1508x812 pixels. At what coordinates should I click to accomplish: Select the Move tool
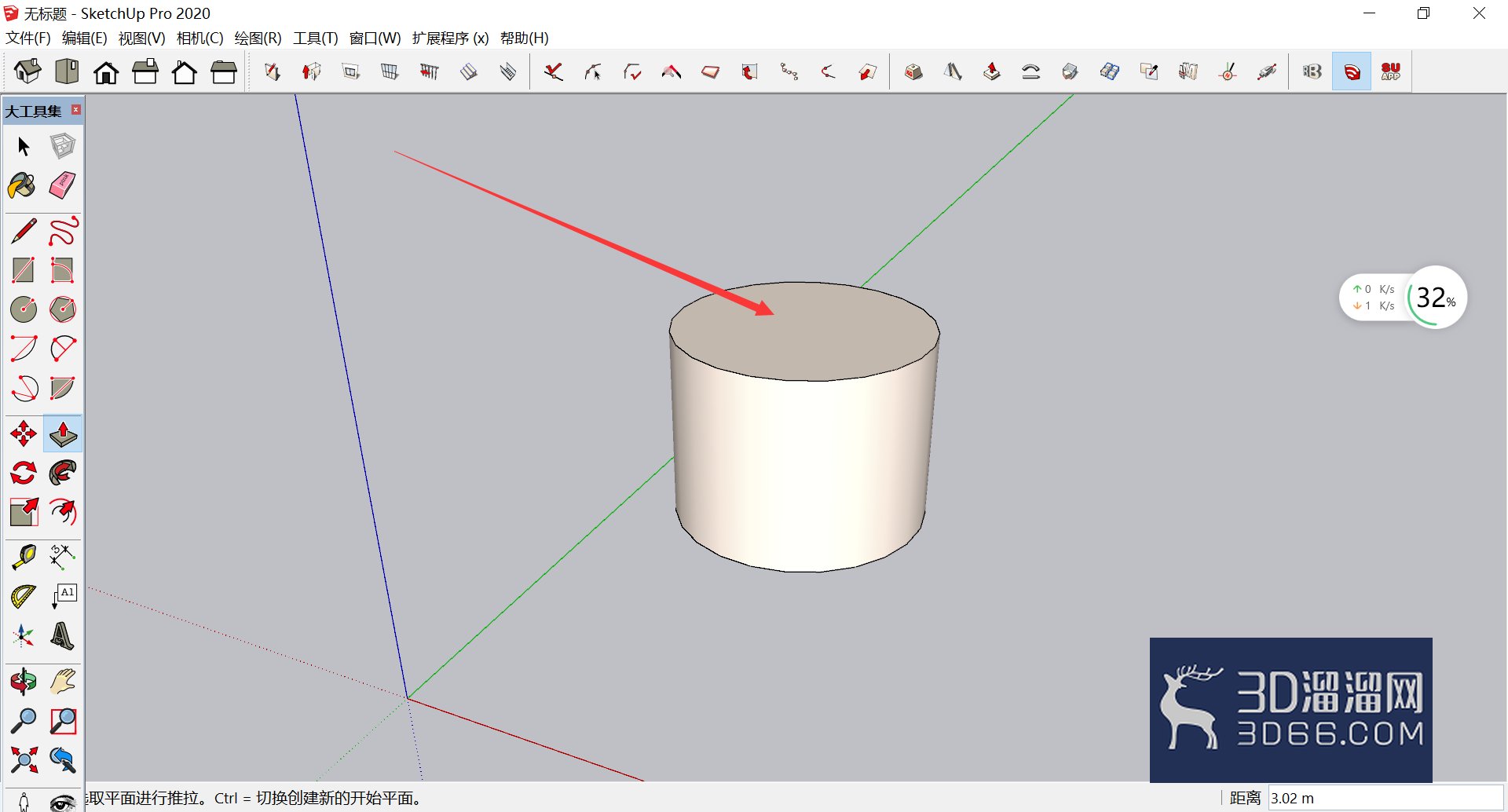[24, 433]
